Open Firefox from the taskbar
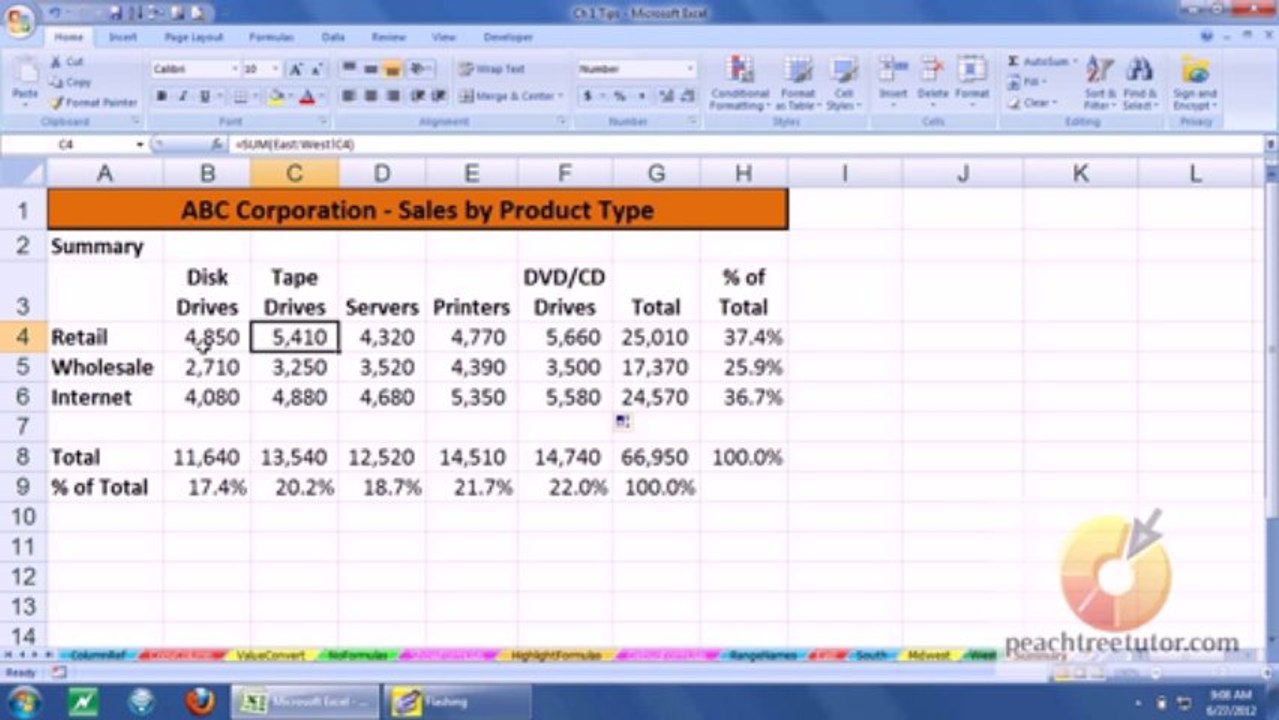1279x720 pixels. [x=199, y=700]
